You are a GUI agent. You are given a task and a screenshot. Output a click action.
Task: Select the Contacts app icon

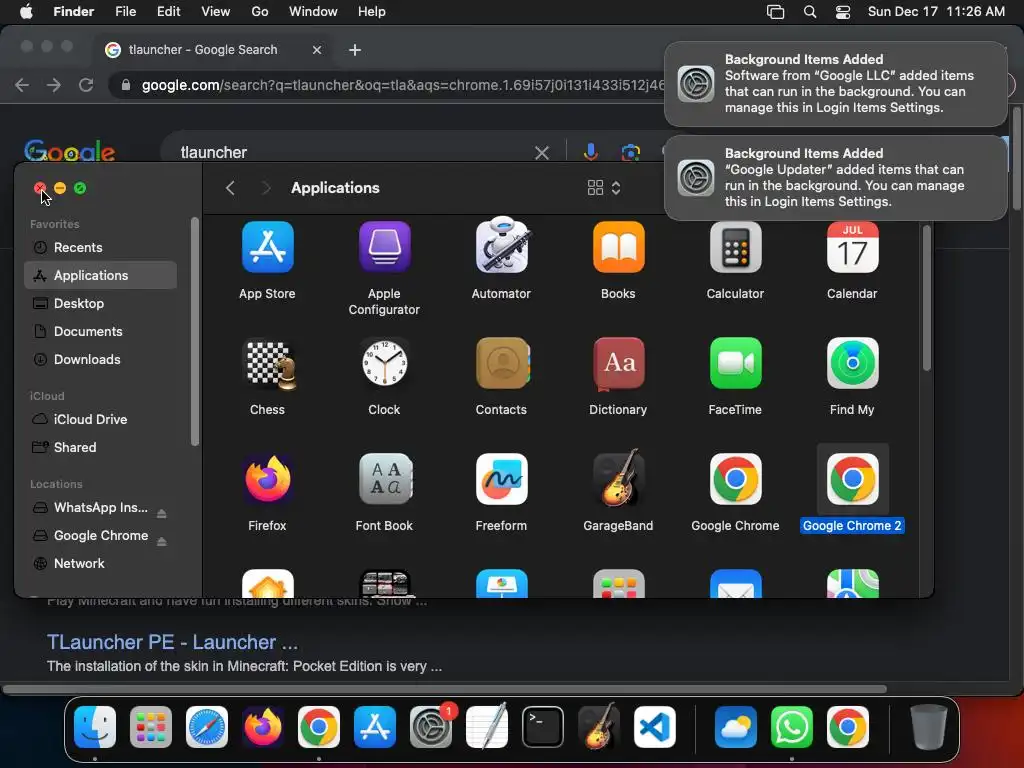pos(501,363)
